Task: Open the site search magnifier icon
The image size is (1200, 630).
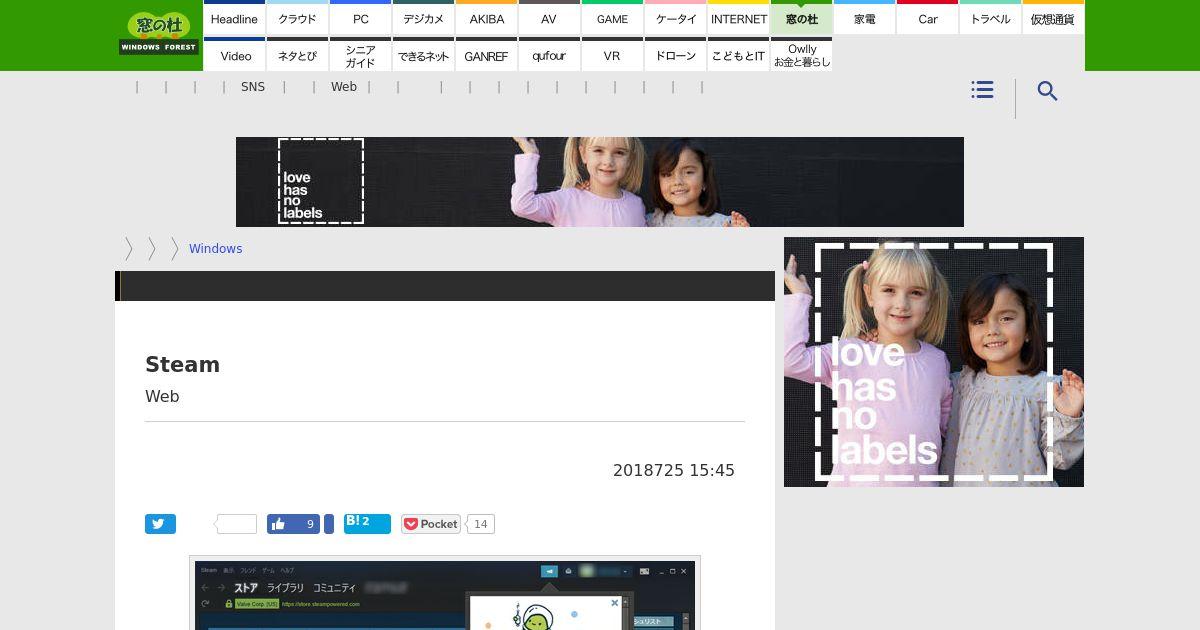Action: tap(1047, 91)
